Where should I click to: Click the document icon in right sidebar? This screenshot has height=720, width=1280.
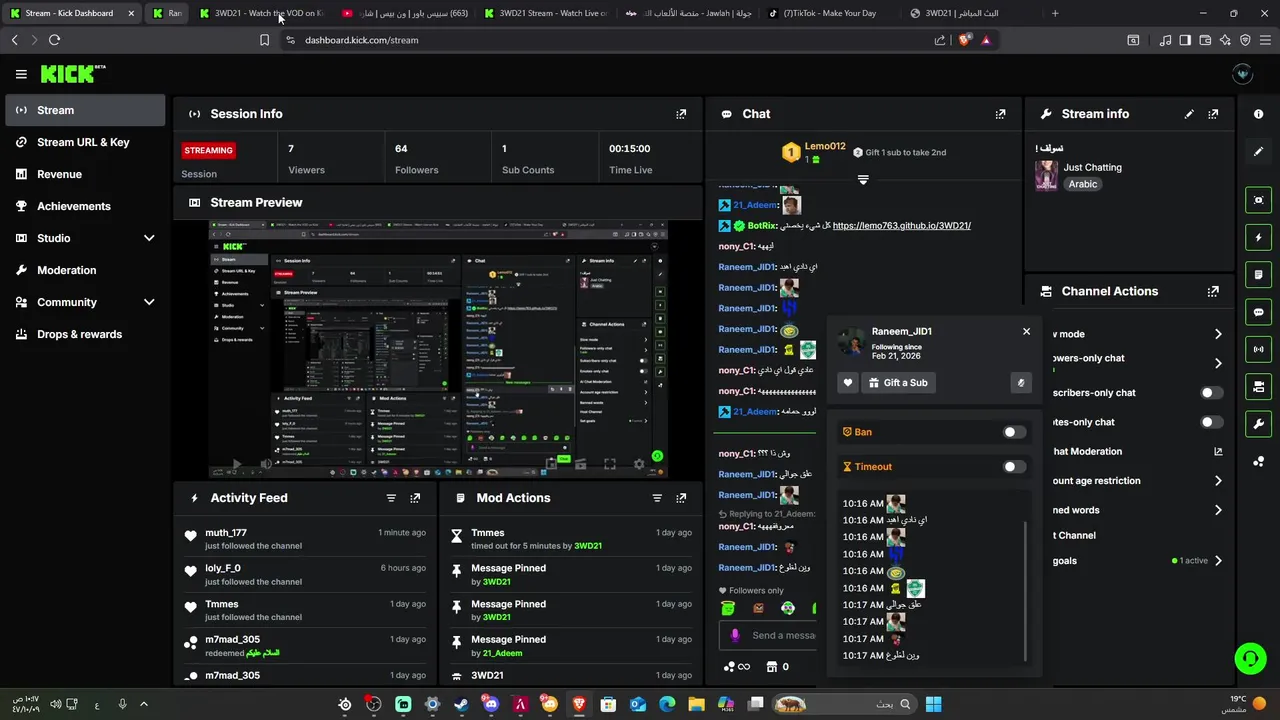click(x=1258, y=275)
